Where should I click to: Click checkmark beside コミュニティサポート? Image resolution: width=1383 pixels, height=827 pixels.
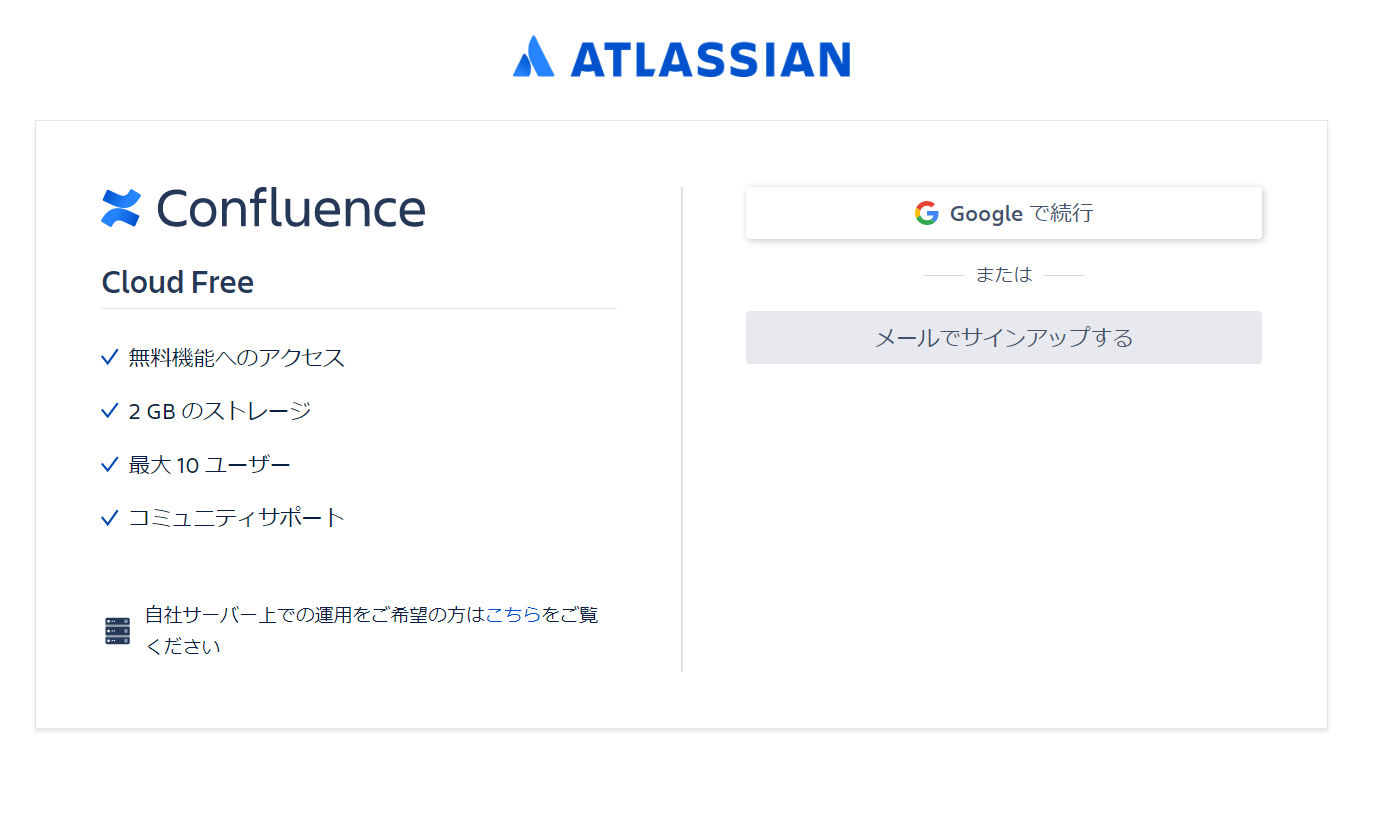(x=110, y=518)
